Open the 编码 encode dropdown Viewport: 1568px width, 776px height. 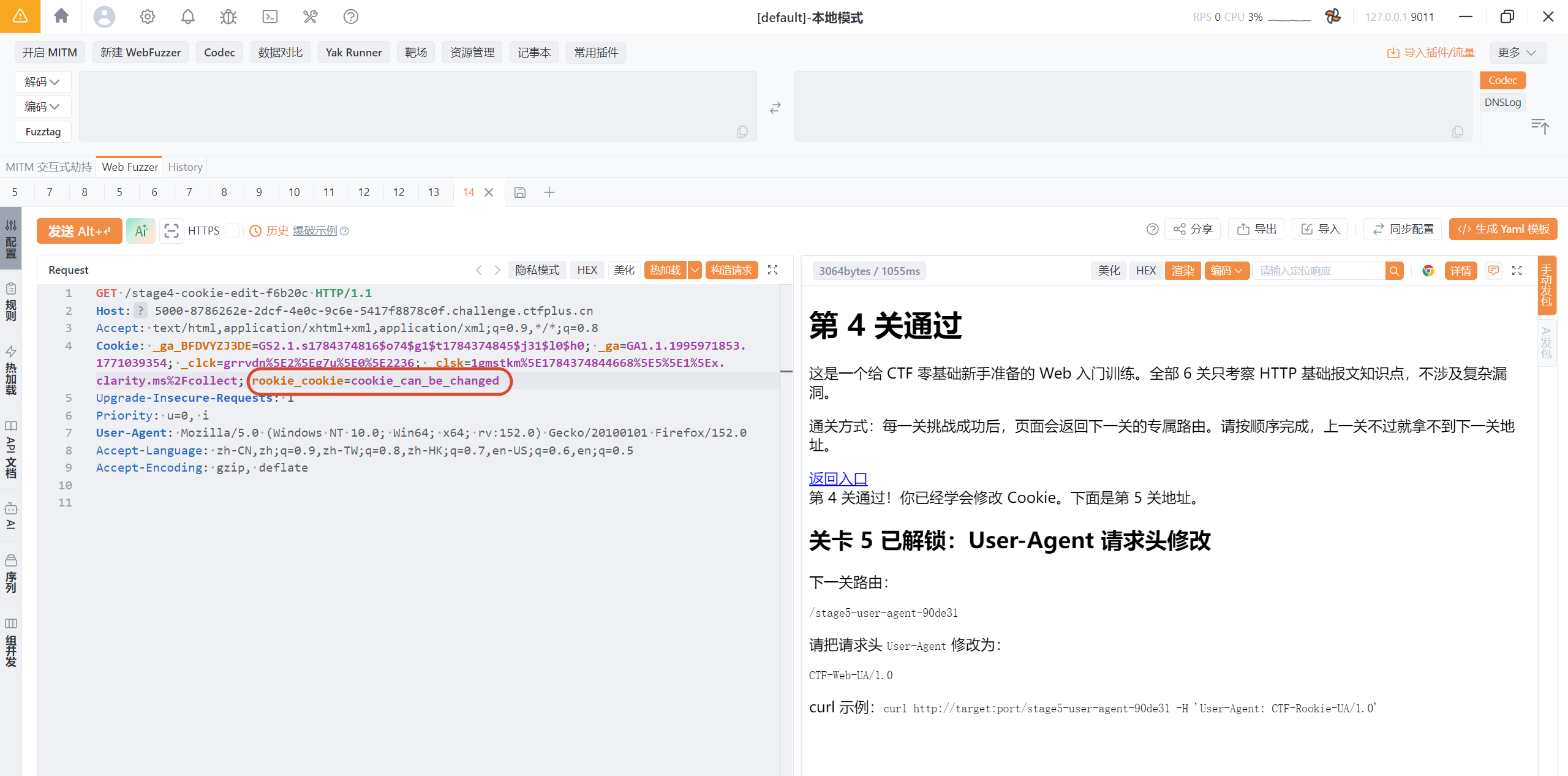tap(42, 107)
